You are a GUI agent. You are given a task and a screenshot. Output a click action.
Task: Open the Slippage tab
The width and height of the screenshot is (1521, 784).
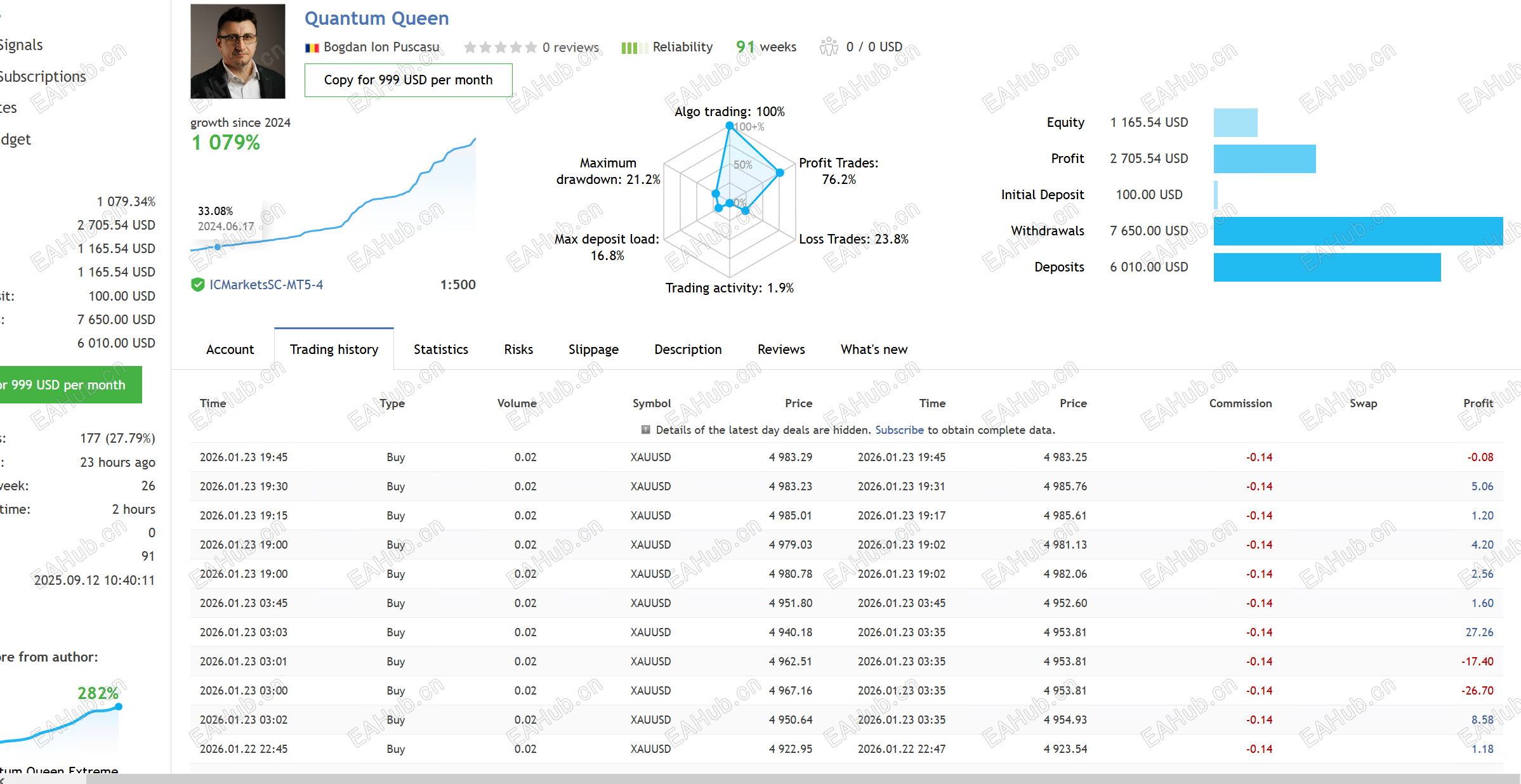pos(593,350)
